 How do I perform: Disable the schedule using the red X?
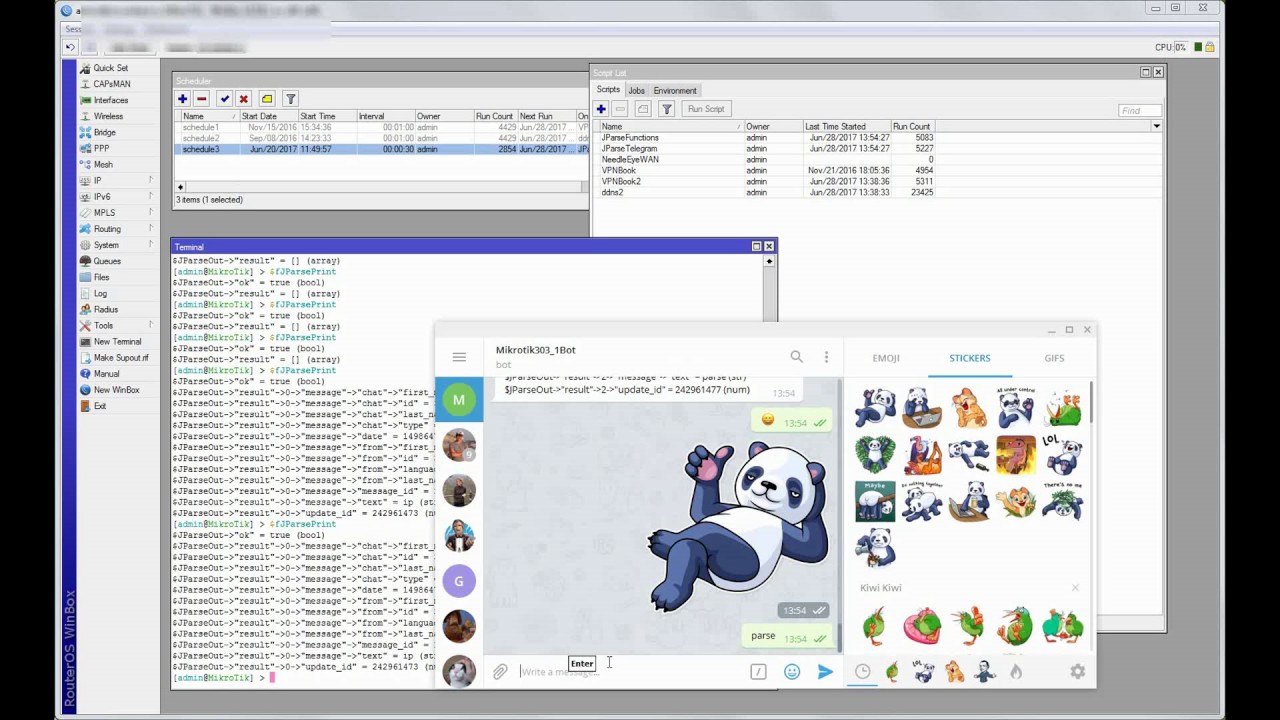coord(243,99)
